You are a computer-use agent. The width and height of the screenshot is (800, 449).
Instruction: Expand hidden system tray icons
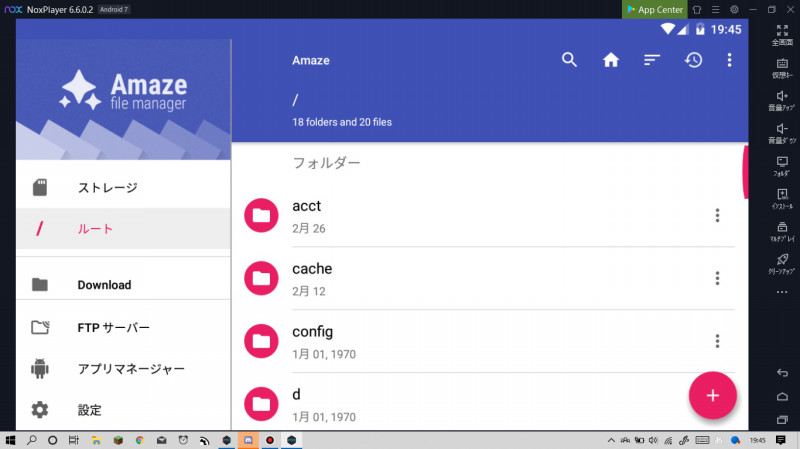click(x=611, y=440)
